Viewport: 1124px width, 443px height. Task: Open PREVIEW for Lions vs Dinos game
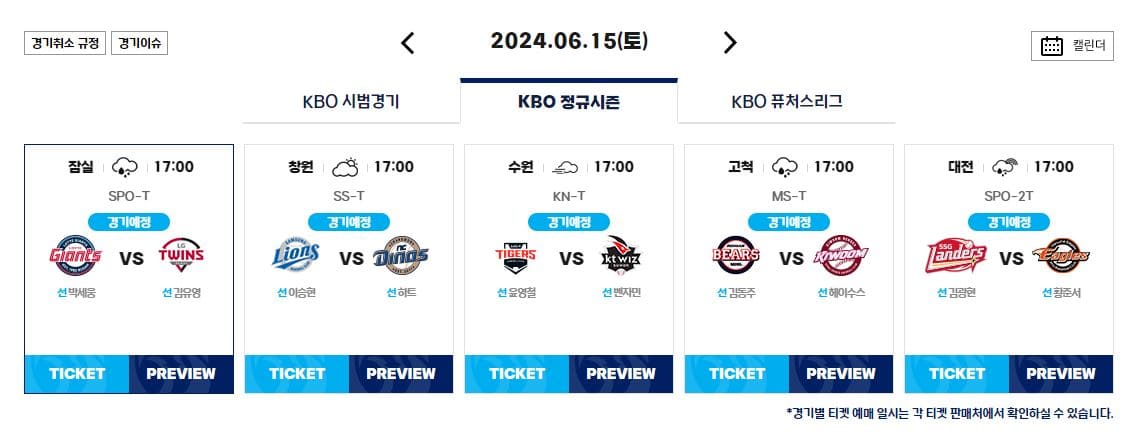click(401, 373)
